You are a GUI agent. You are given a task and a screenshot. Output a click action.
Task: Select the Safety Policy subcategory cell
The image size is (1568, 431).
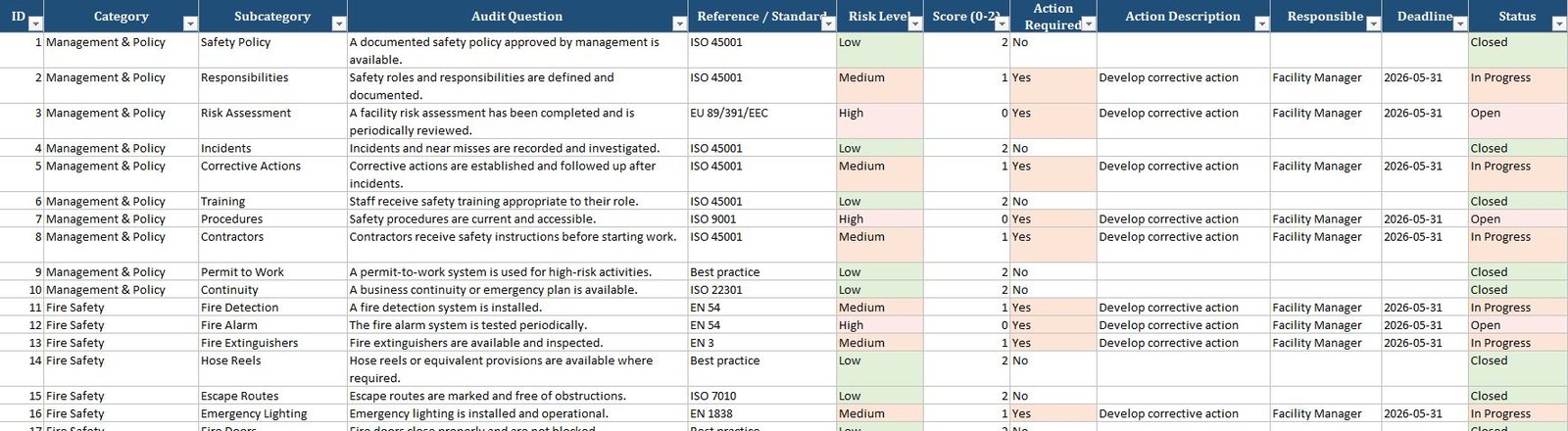tap(271, 43)
